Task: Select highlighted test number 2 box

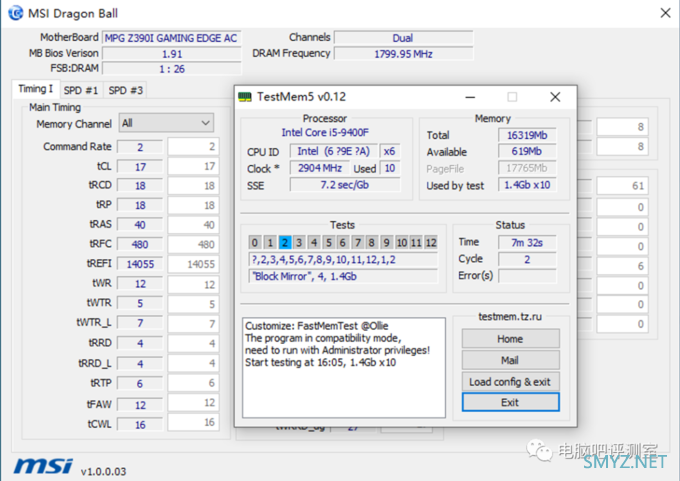Action: point(284,242)
